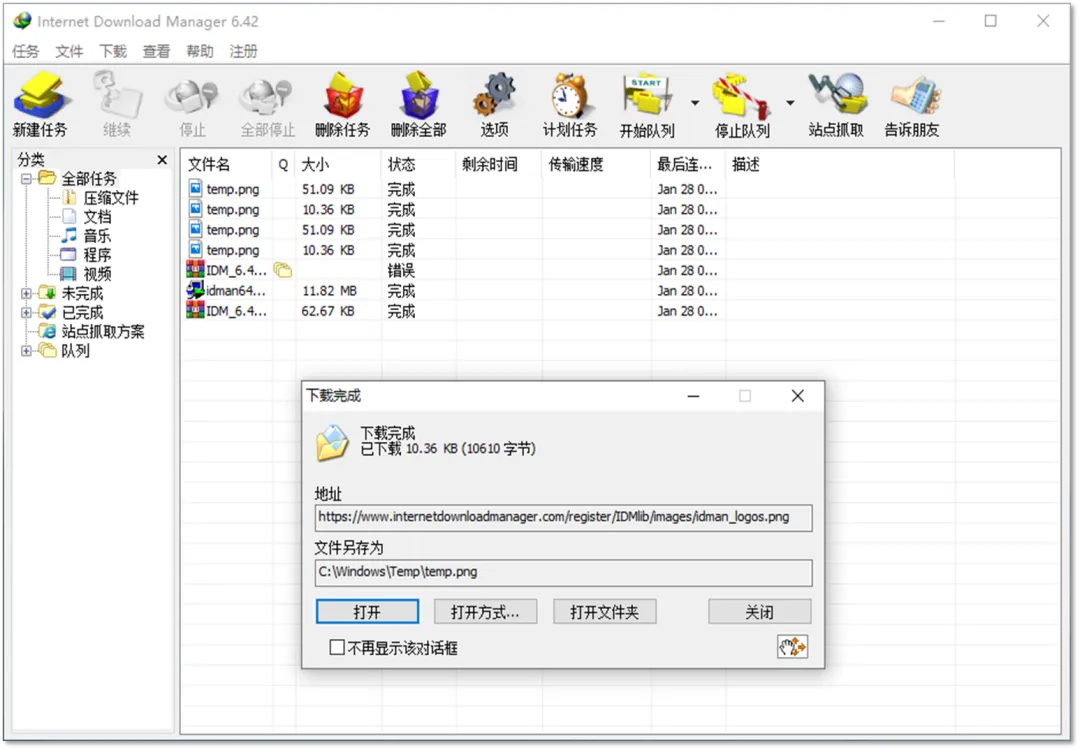Expand the 未完成 tree node
The height and width of the screenshot is (750, 1080).
[26, 293]
